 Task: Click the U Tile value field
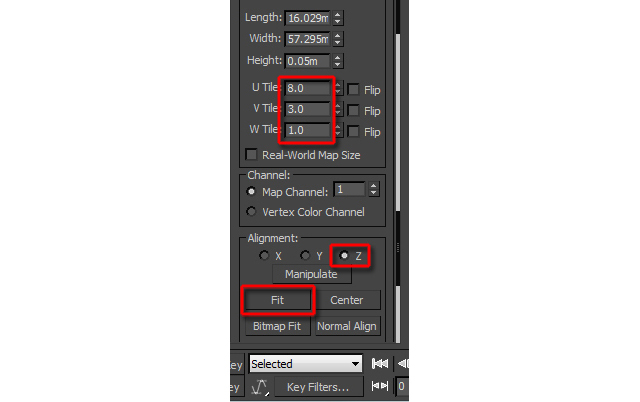(307, 88)
